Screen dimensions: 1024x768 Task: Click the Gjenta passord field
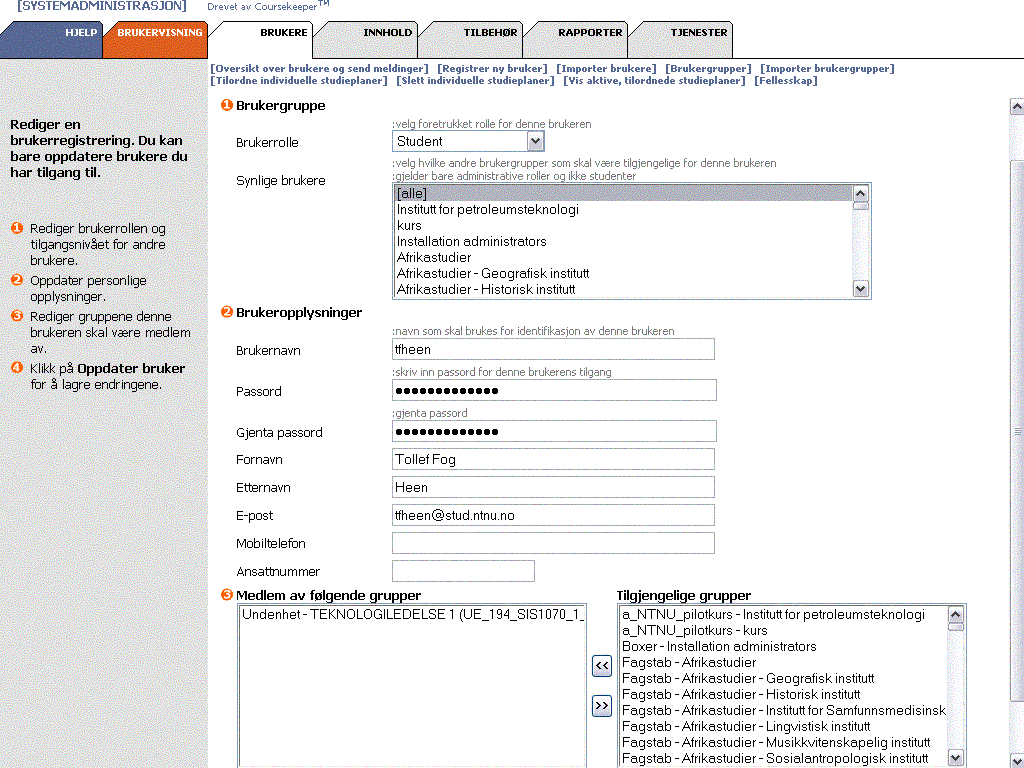554,431
